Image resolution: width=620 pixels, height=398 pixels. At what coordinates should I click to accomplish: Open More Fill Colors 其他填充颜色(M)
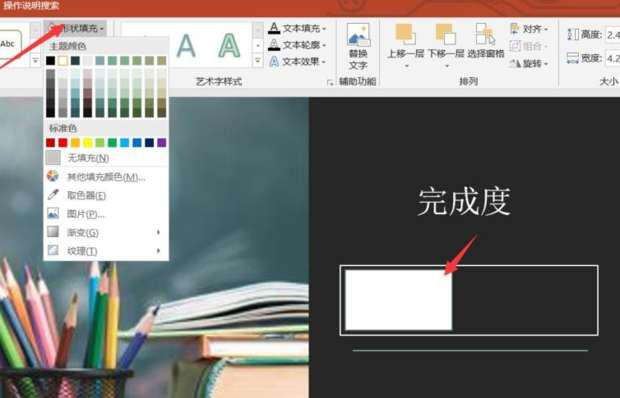(106, 177)
